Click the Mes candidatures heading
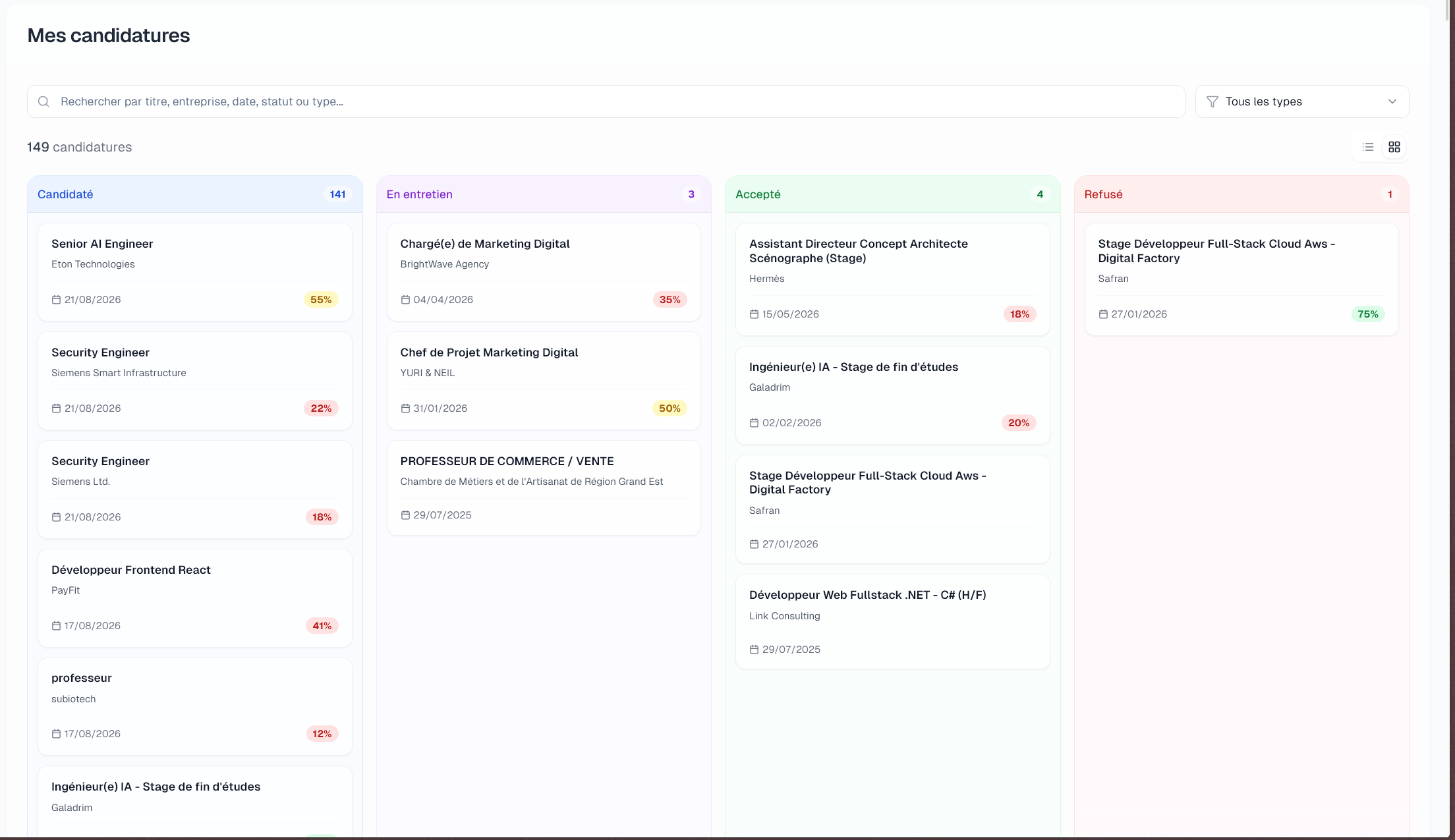Screen dimensions: 1455x840 click(x=109, y=36)
